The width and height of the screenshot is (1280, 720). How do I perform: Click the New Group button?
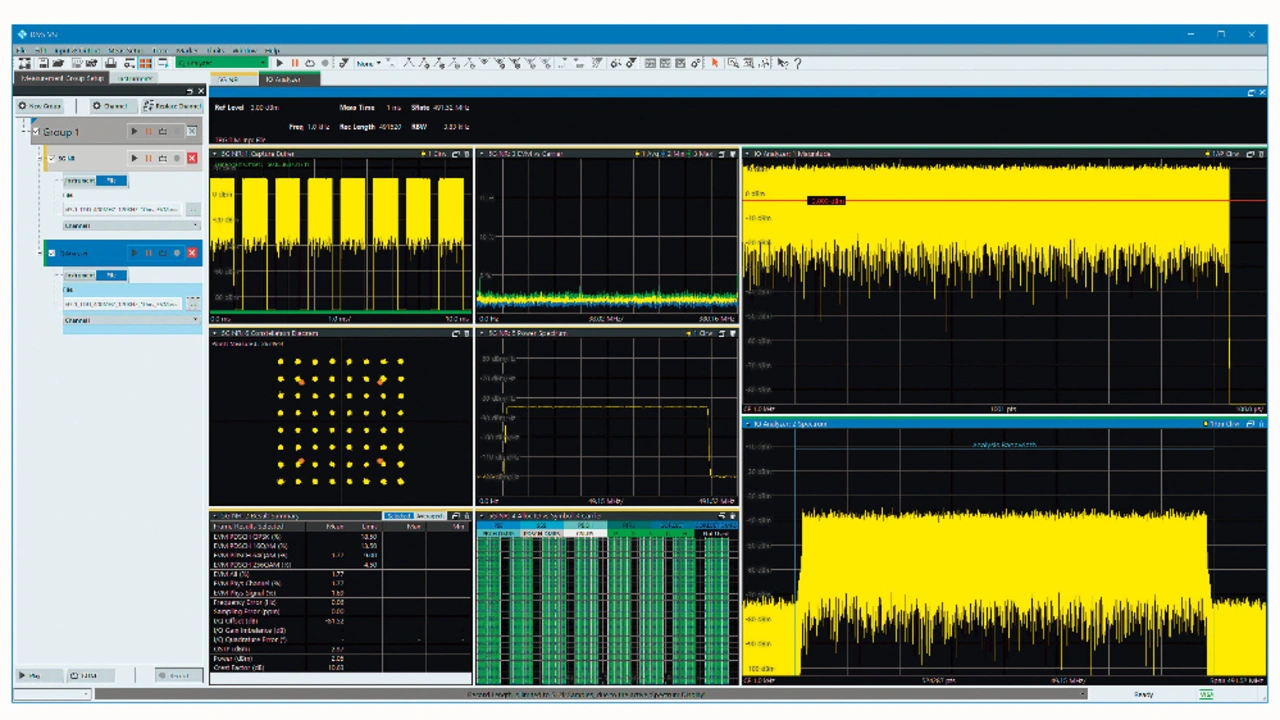click(40, 106)
